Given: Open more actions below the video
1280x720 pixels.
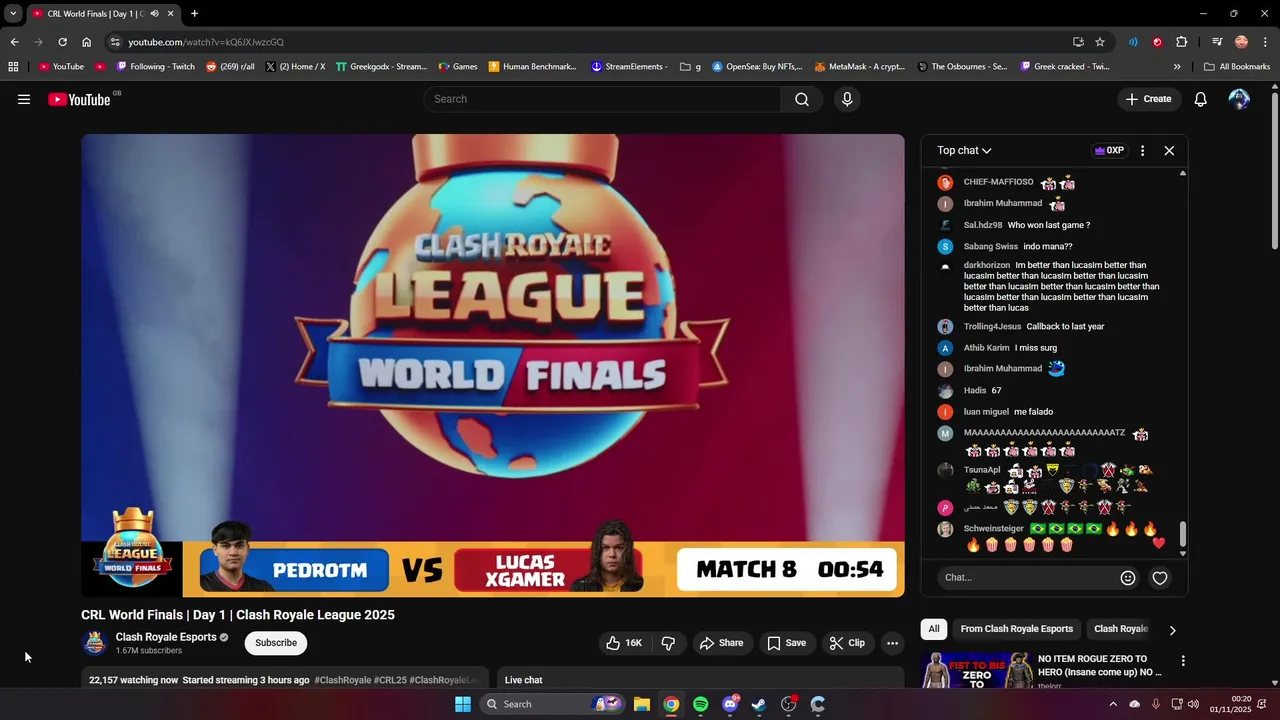Looking at the screenshot, I should pyautogui.click(x=893, y=643).
